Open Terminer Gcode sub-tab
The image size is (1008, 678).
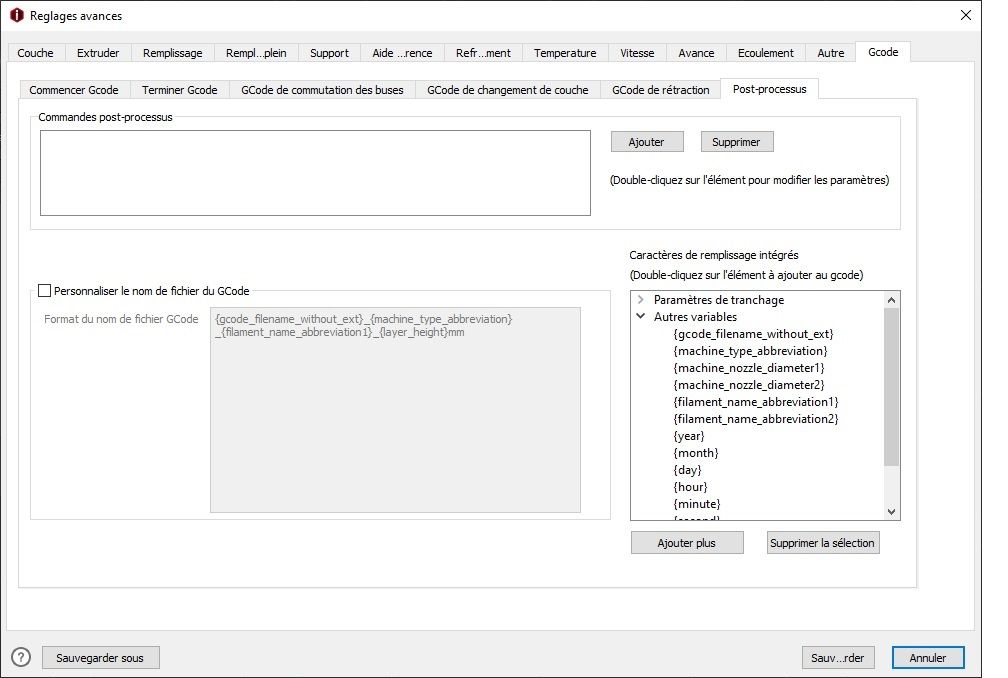click(x=179, y=90)
